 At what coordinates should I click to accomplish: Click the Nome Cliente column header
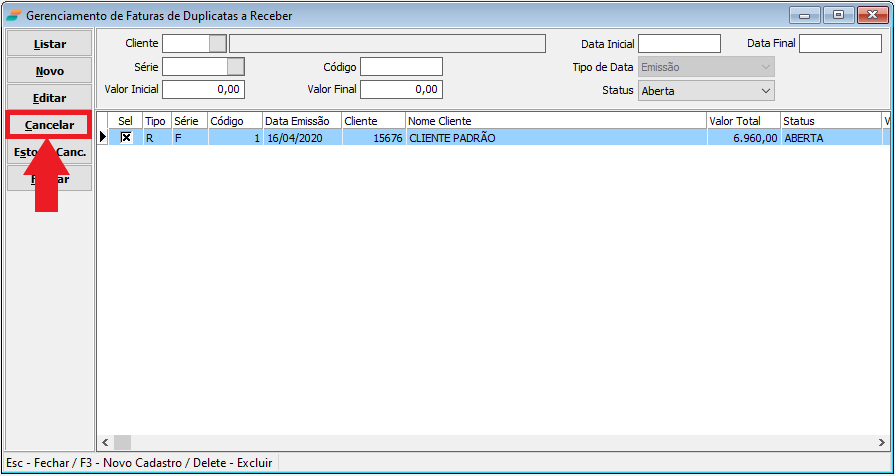[x=555, y=121]
